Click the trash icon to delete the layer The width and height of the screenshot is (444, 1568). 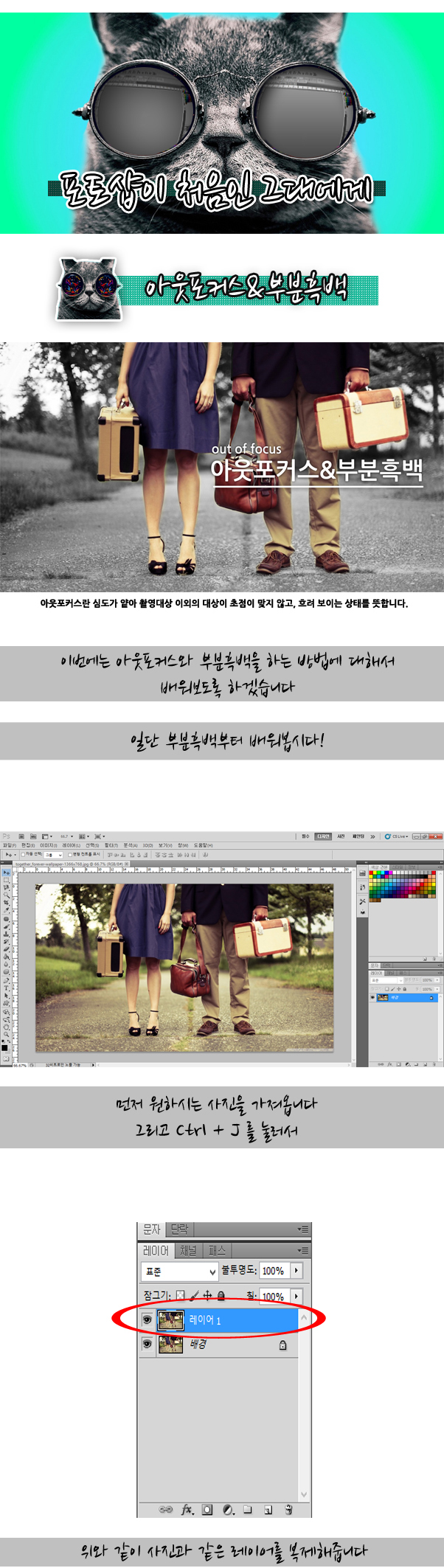point(288,1510)
